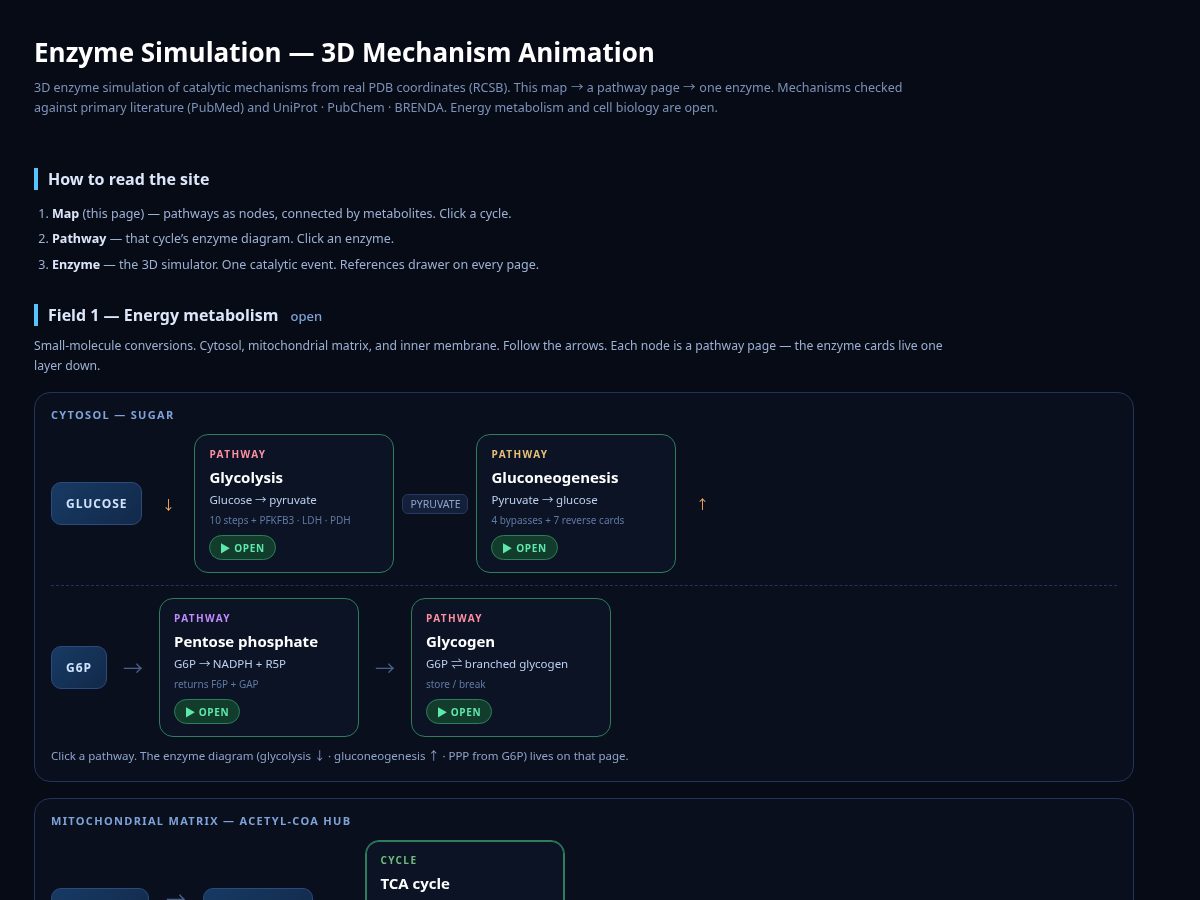Screen dimensions: 1200x900
Task: Click the 'Pathway' list item in instructions
Action: pos(223,239)
